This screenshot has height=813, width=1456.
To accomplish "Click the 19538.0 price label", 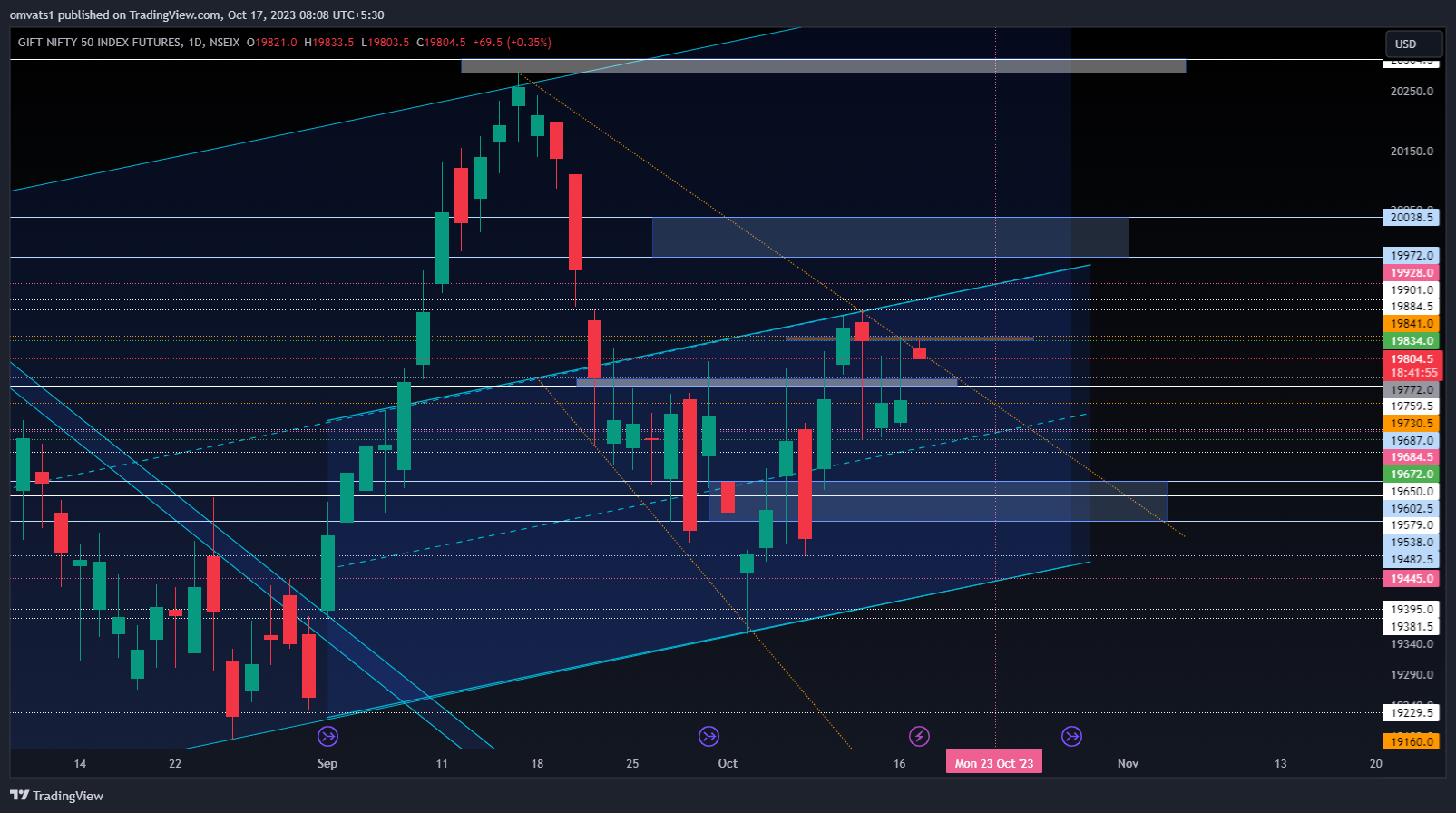I will tap(1412, 543).
